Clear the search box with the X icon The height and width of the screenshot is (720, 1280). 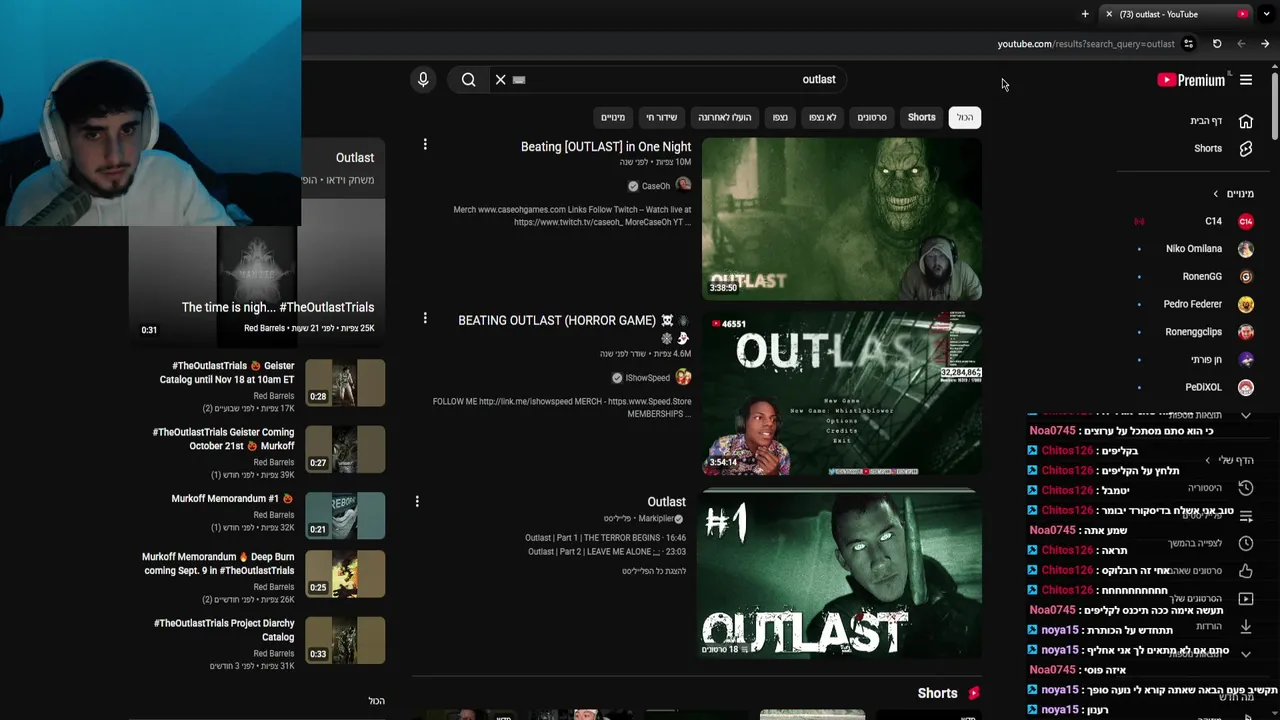(501, 80)
